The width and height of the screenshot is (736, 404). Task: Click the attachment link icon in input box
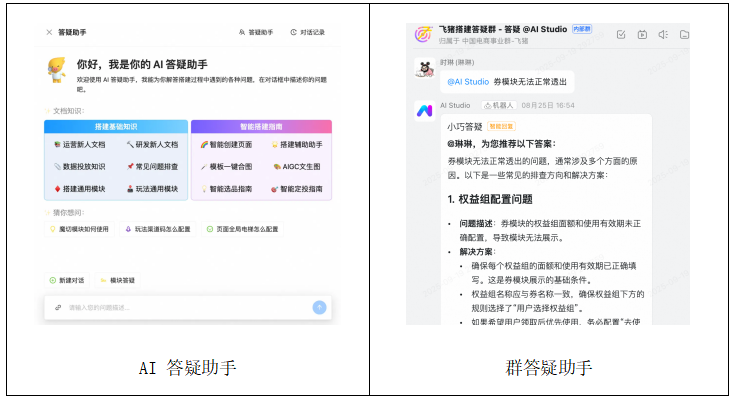(x=58, y=308)
